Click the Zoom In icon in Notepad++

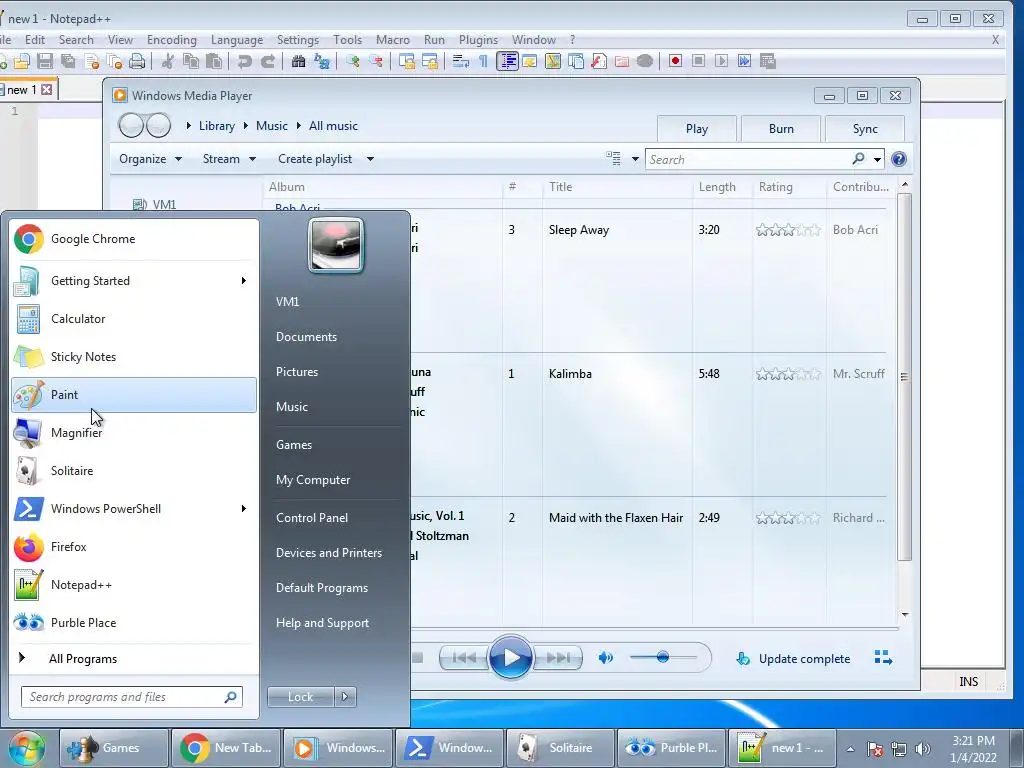pos(353,61)
